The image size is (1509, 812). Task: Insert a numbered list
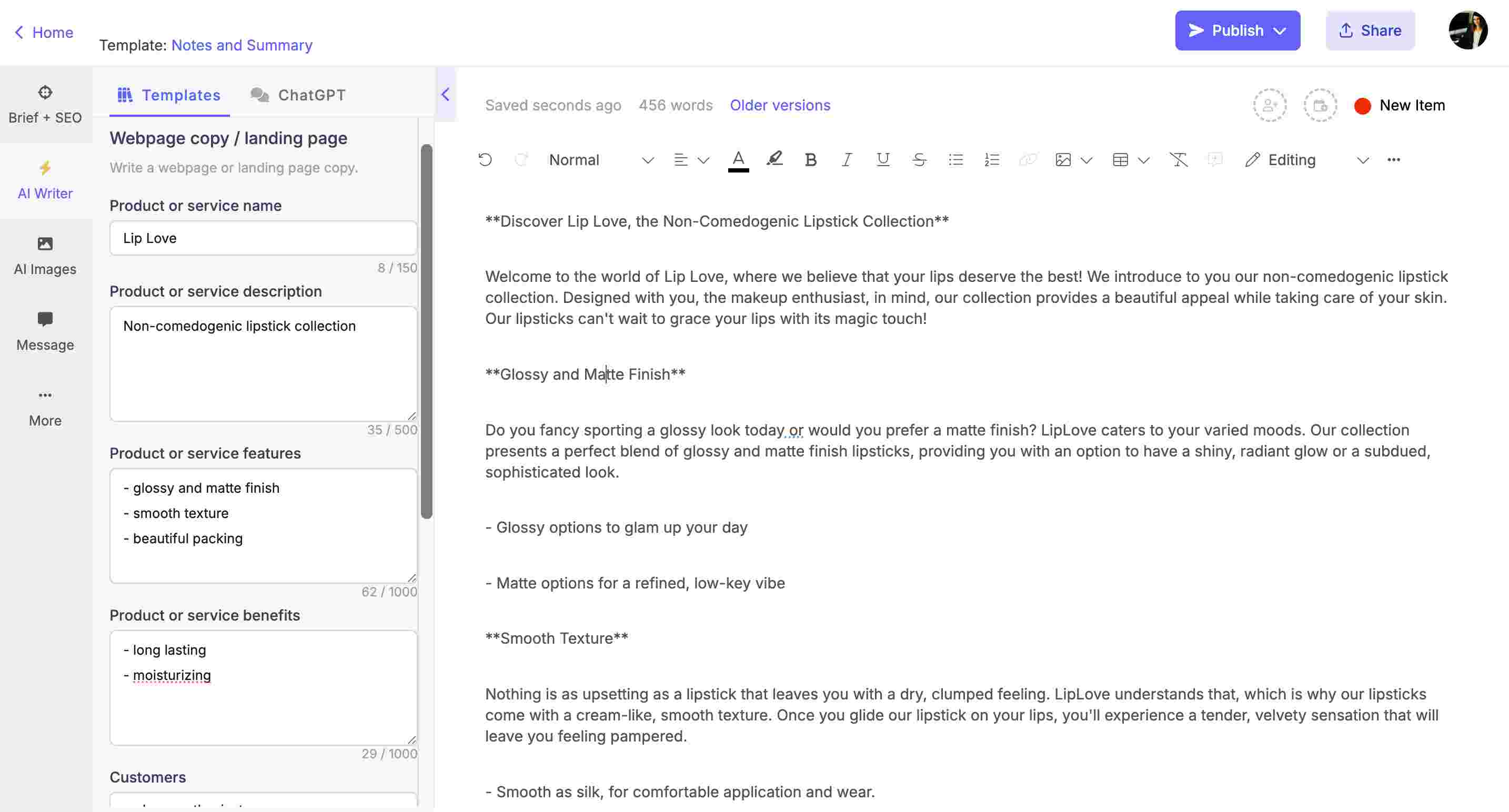click(992, 160)
